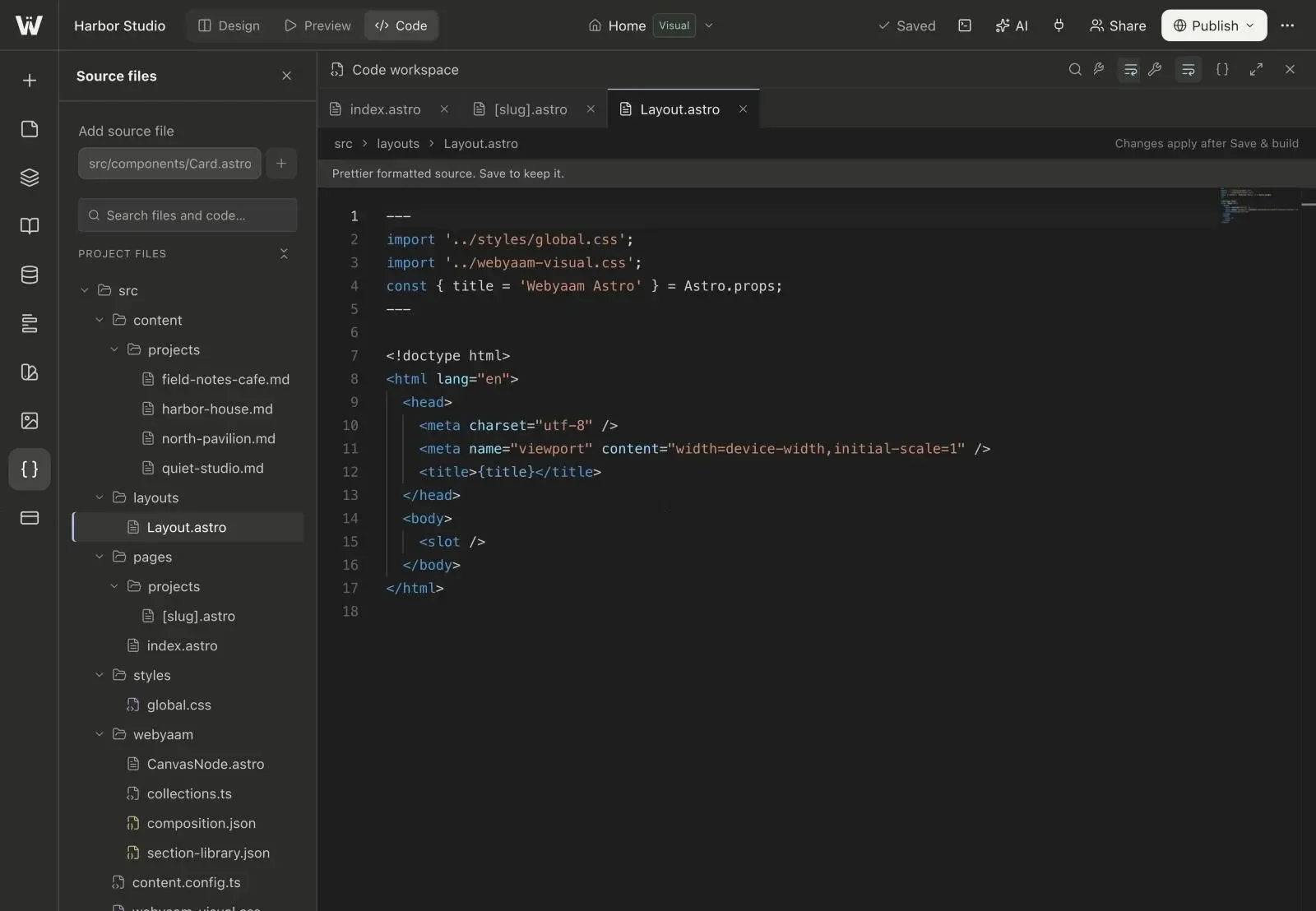Switch to Preview mode

click(x=317, y=25)
